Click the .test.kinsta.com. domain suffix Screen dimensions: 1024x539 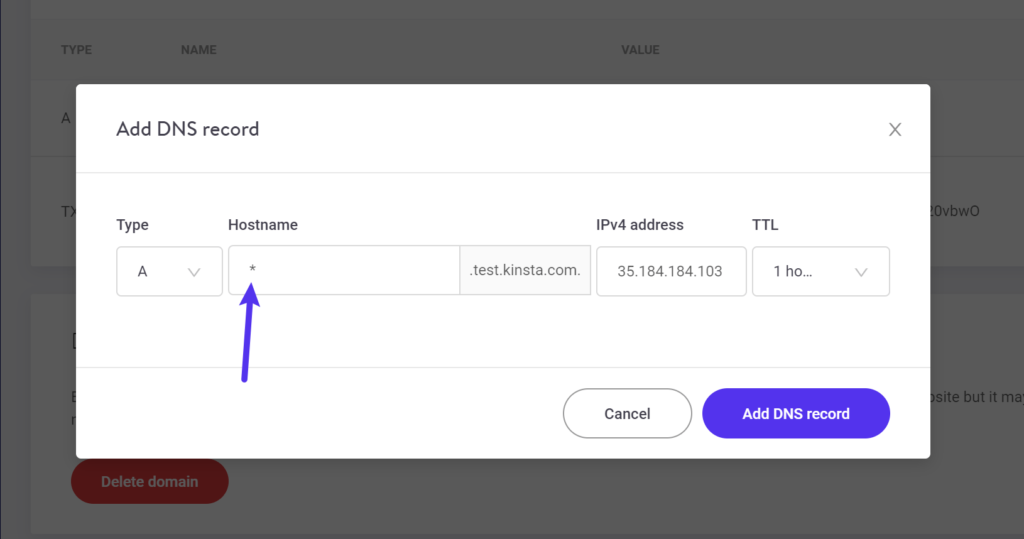pos(525,271)
